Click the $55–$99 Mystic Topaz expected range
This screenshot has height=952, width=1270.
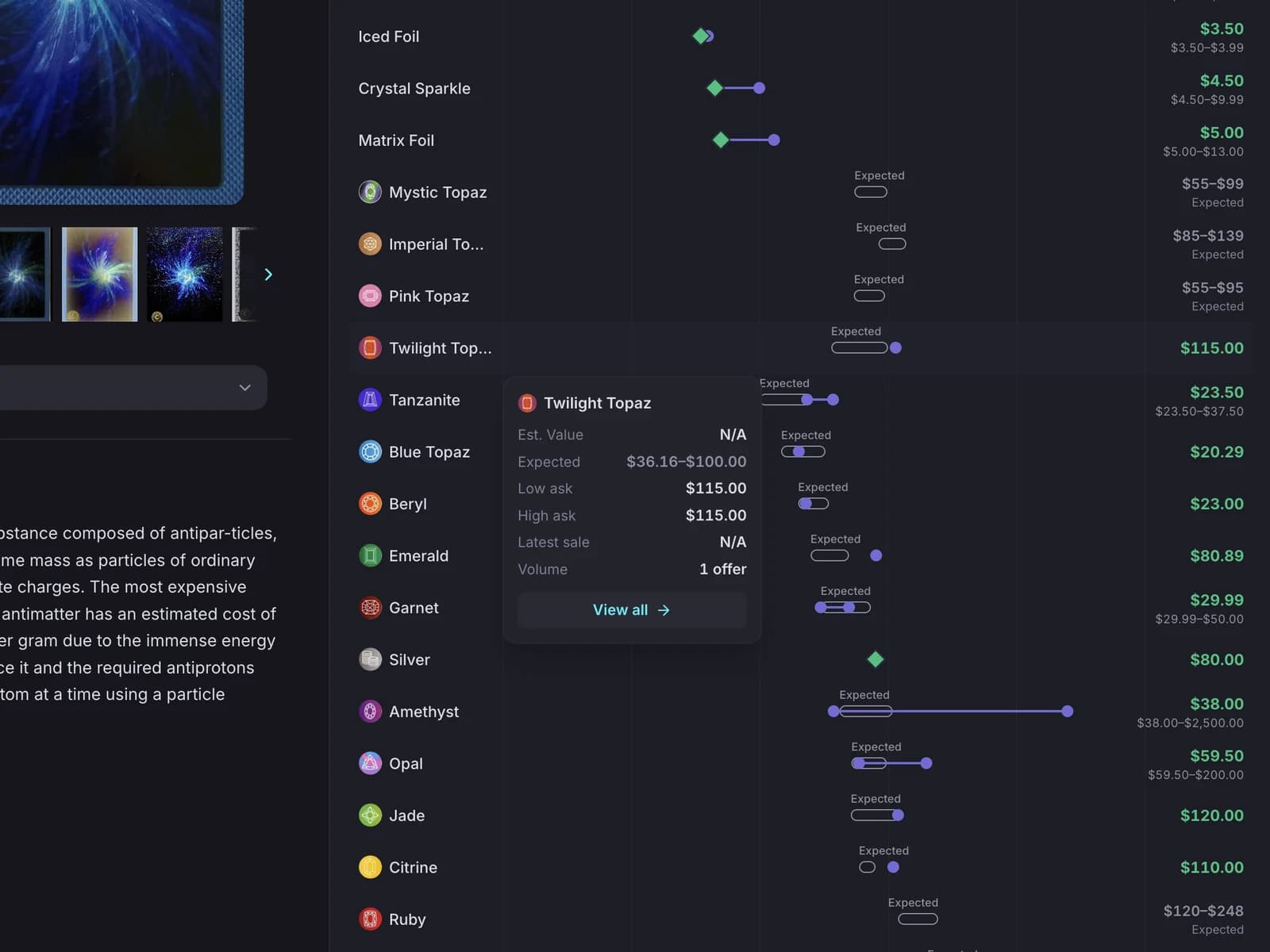(1212, 183)
